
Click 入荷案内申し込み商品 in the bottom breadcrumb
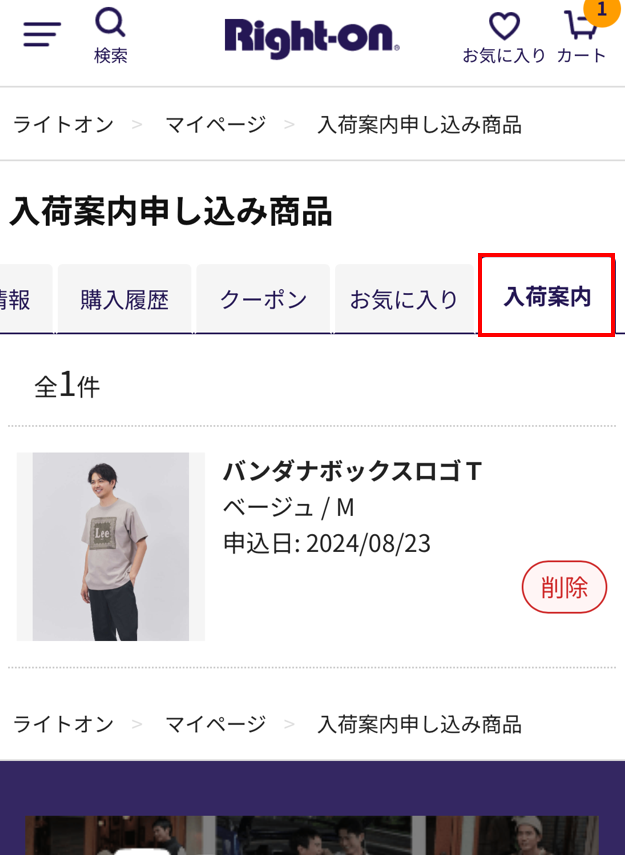point(418,723)
